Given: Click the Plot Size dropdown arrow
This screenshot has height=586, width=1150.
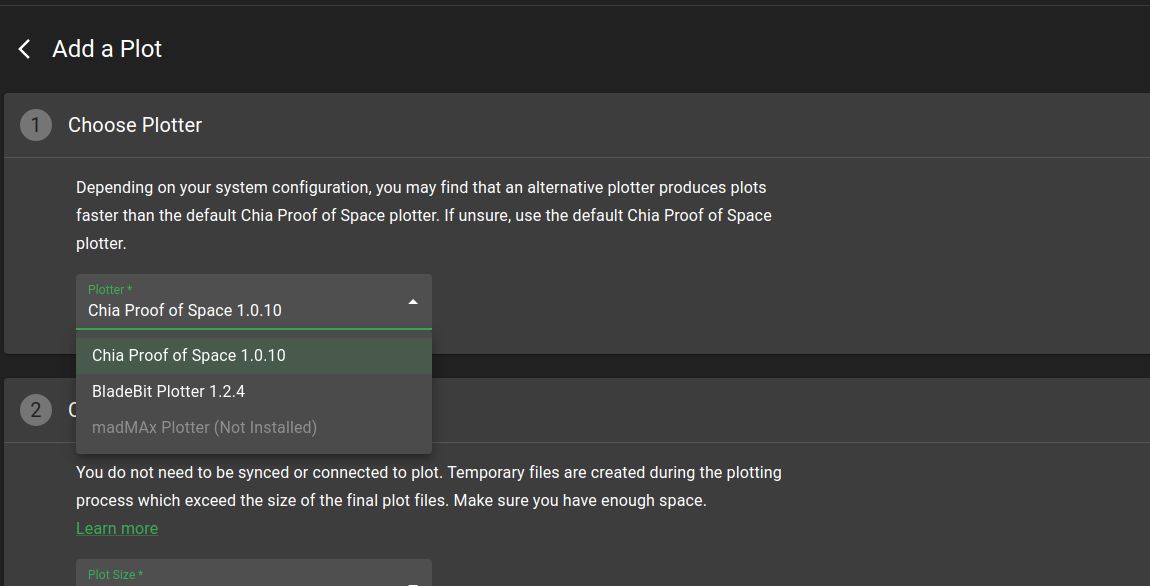Looking at the screenshot, I should pos(412,582).
